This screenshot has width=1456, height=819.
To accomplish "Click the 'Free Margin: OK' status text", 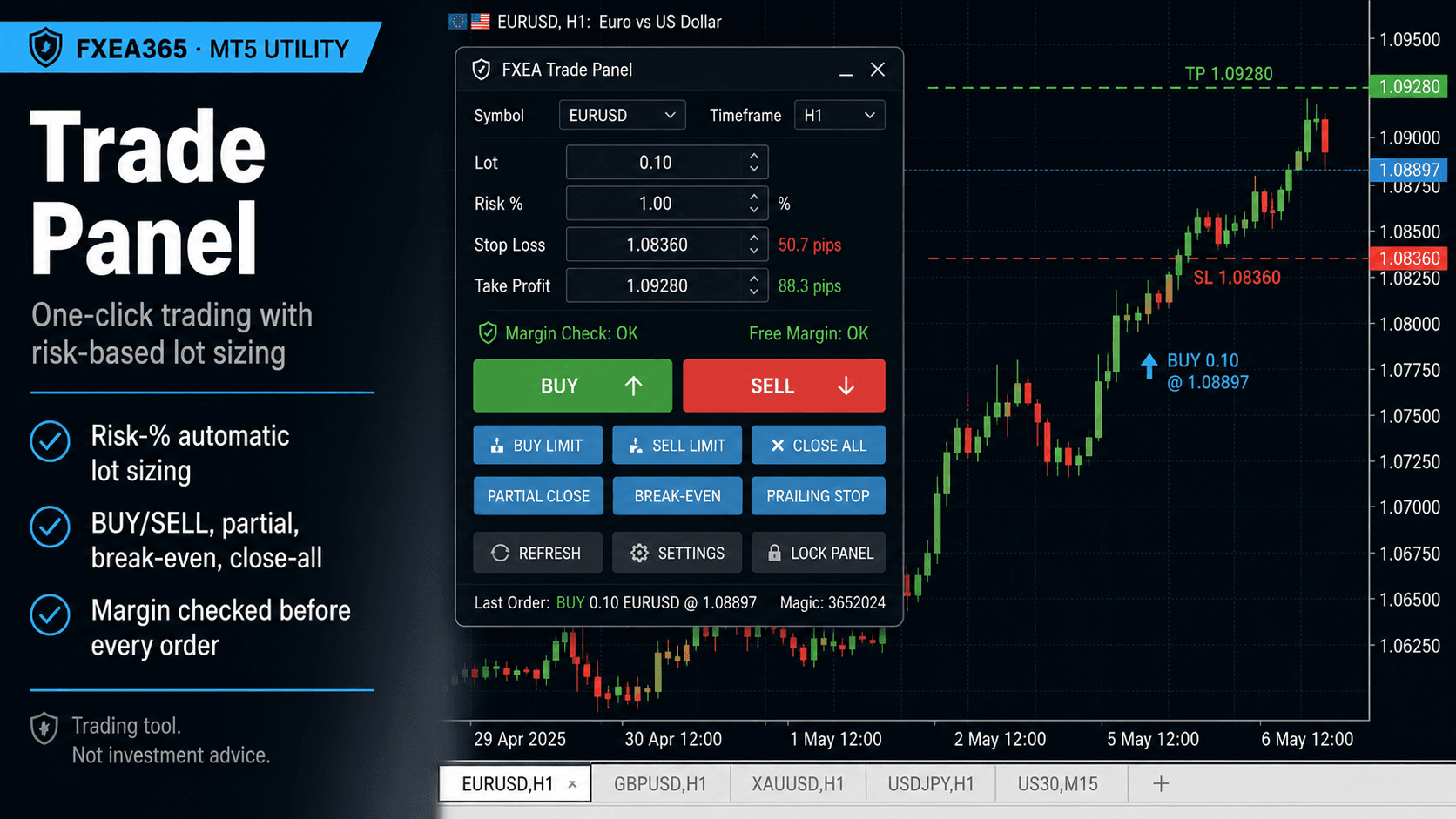I will [x=809, y=333].
